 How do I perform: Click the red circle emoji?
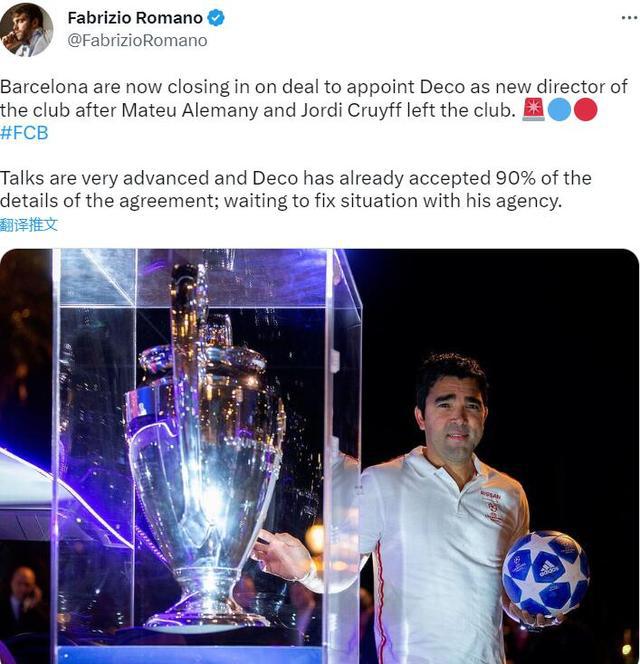(586, 110)
